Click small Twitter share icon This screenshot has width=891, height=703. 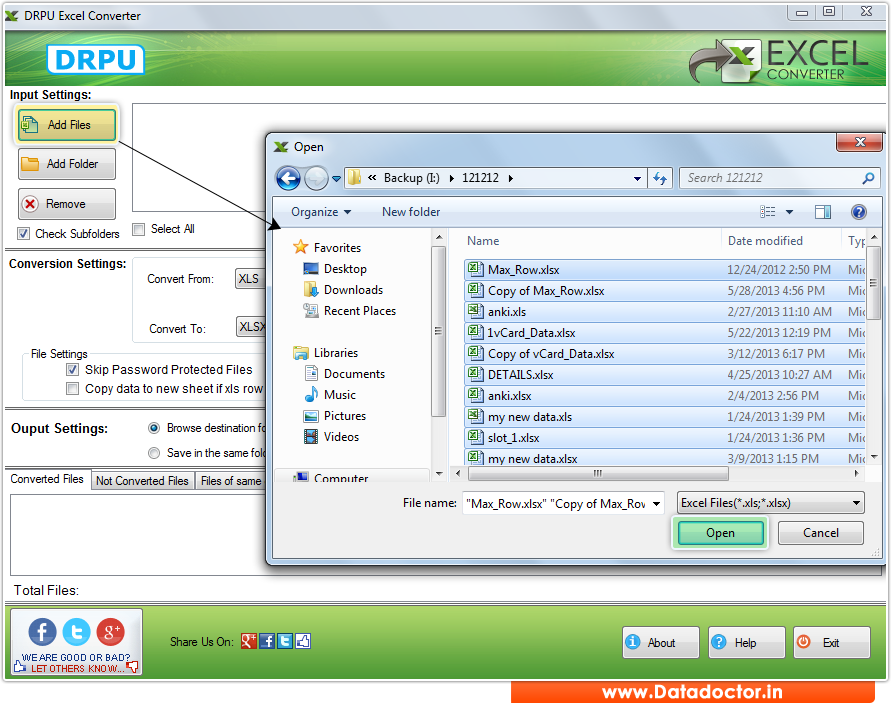click(x=285, y=641)
